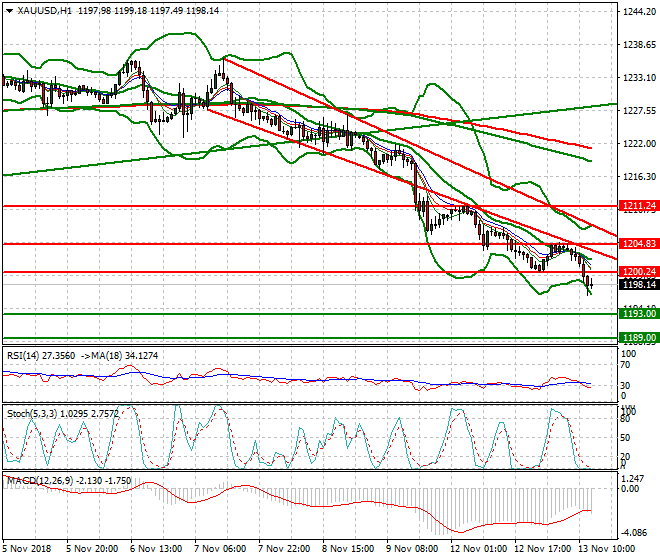This screenshot has width=660, height=560.
Task: Click the 1216.30 price scale value
Action: tap(639, 176)
